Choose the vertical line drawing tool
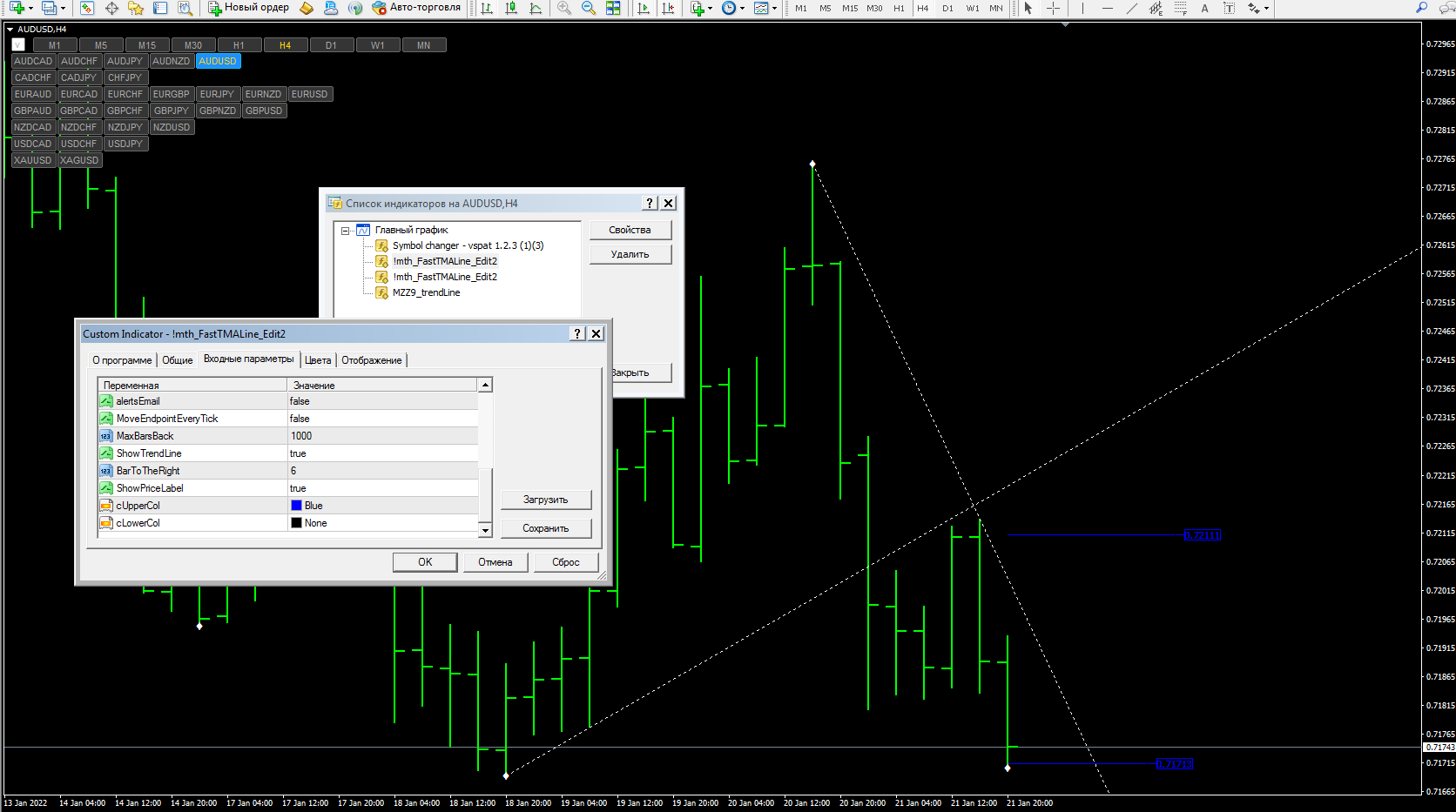This screenshot has height=812, width=1456. tap(1082, 8)
